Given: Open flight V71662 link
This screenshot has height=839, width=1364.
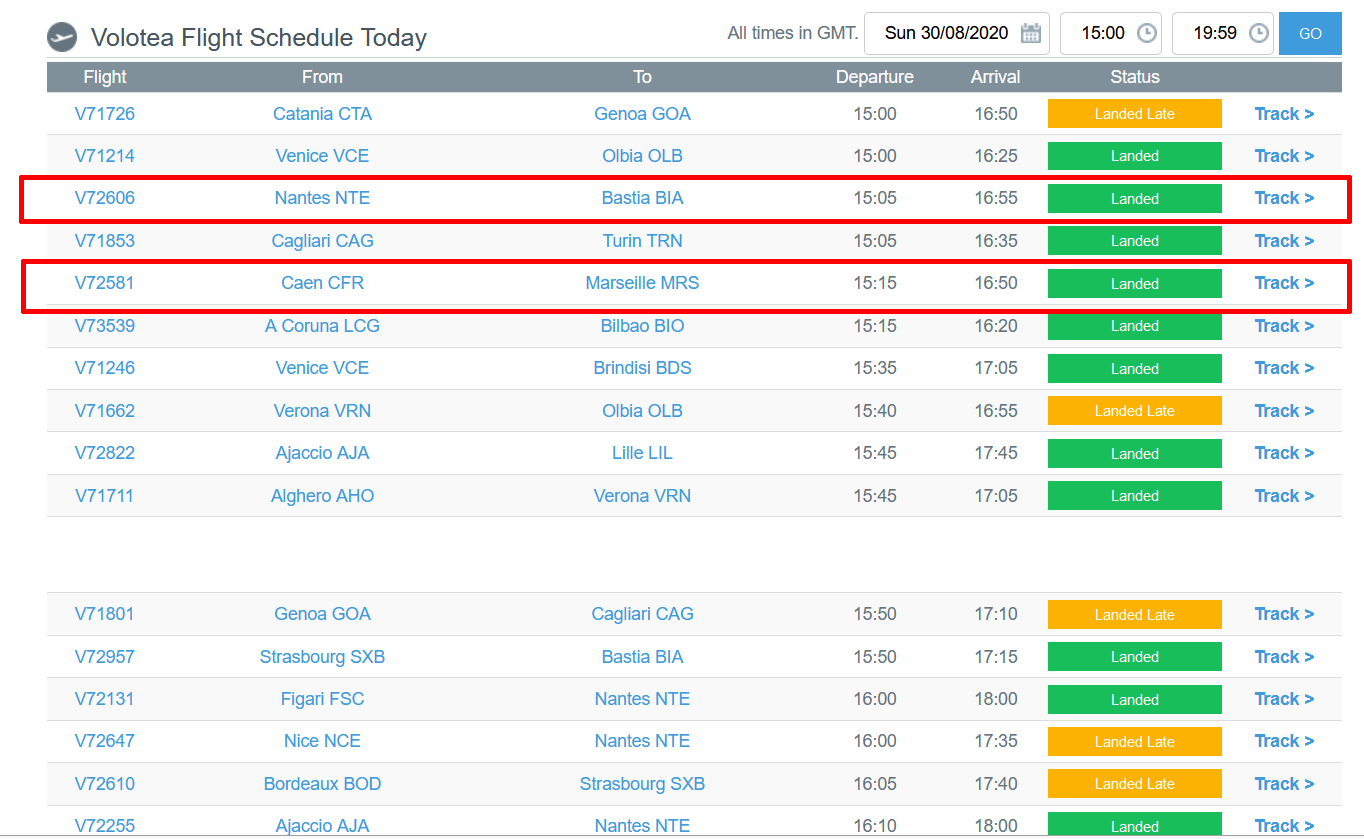Looking at the screenshot, I should 105,411.
